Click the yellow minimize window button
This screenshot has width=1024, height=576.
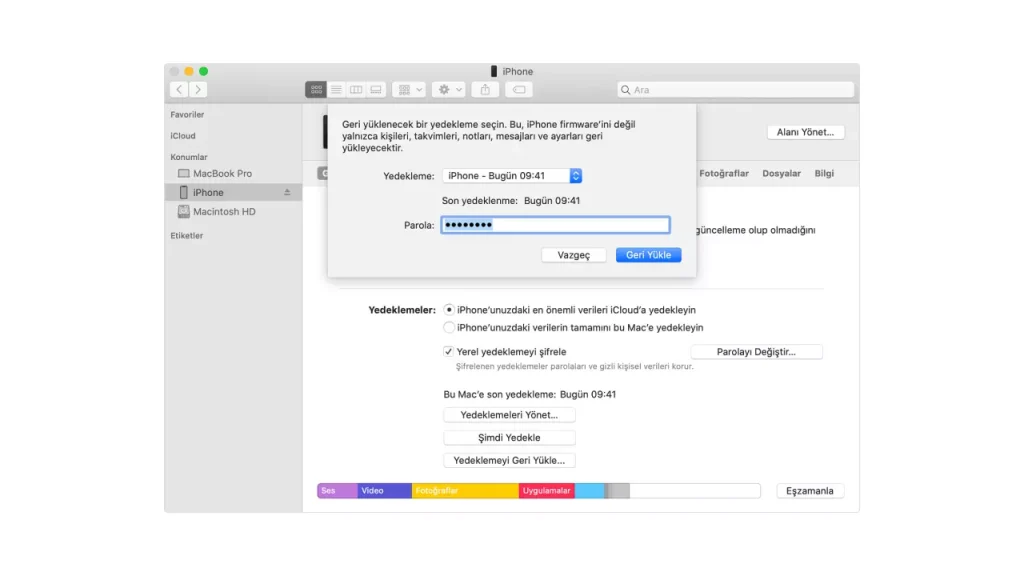tap(189, 71)
